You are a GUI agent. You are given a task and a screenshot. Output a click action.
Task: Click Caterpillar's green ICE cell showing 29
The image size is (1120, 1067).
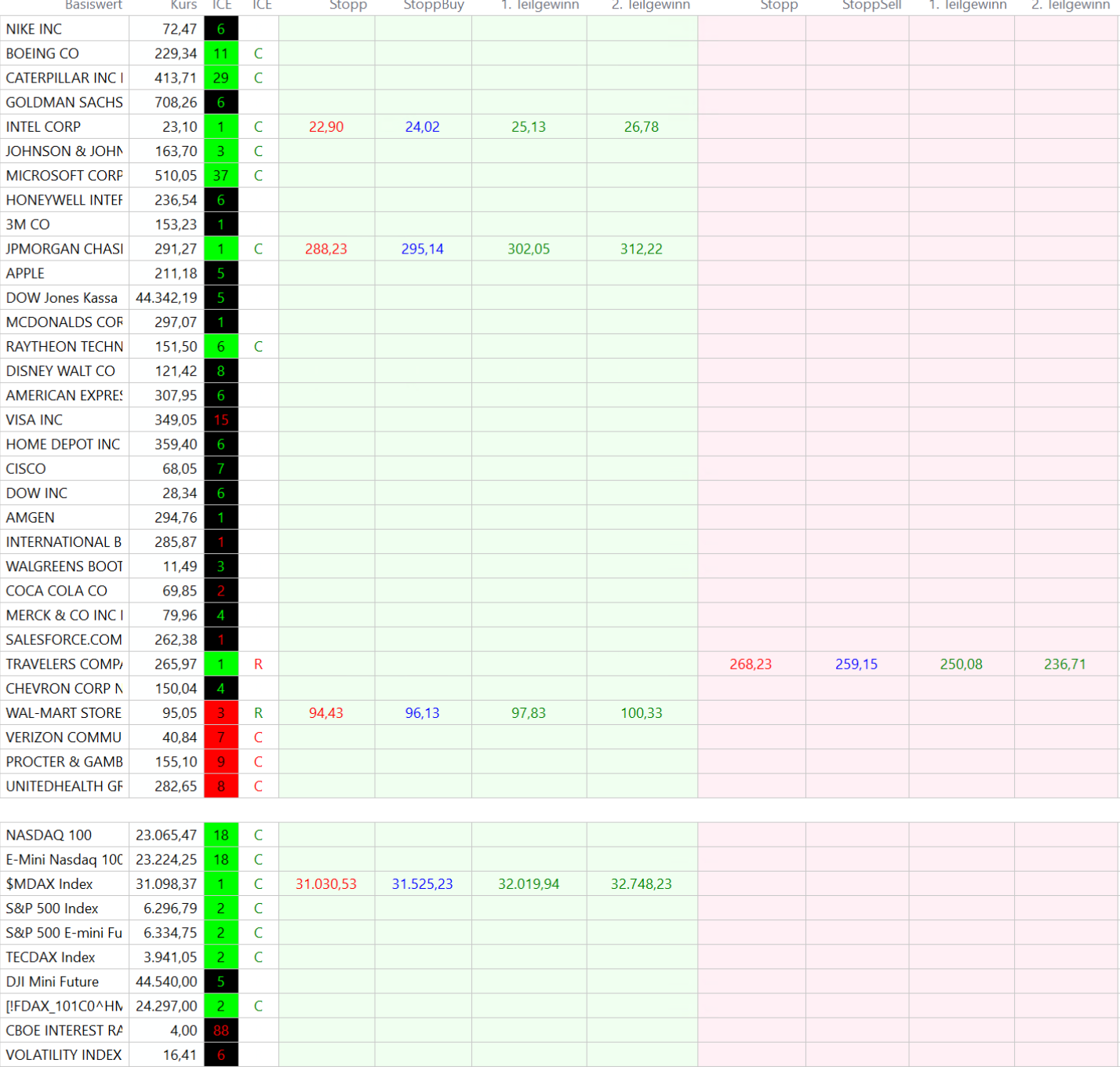221,78
